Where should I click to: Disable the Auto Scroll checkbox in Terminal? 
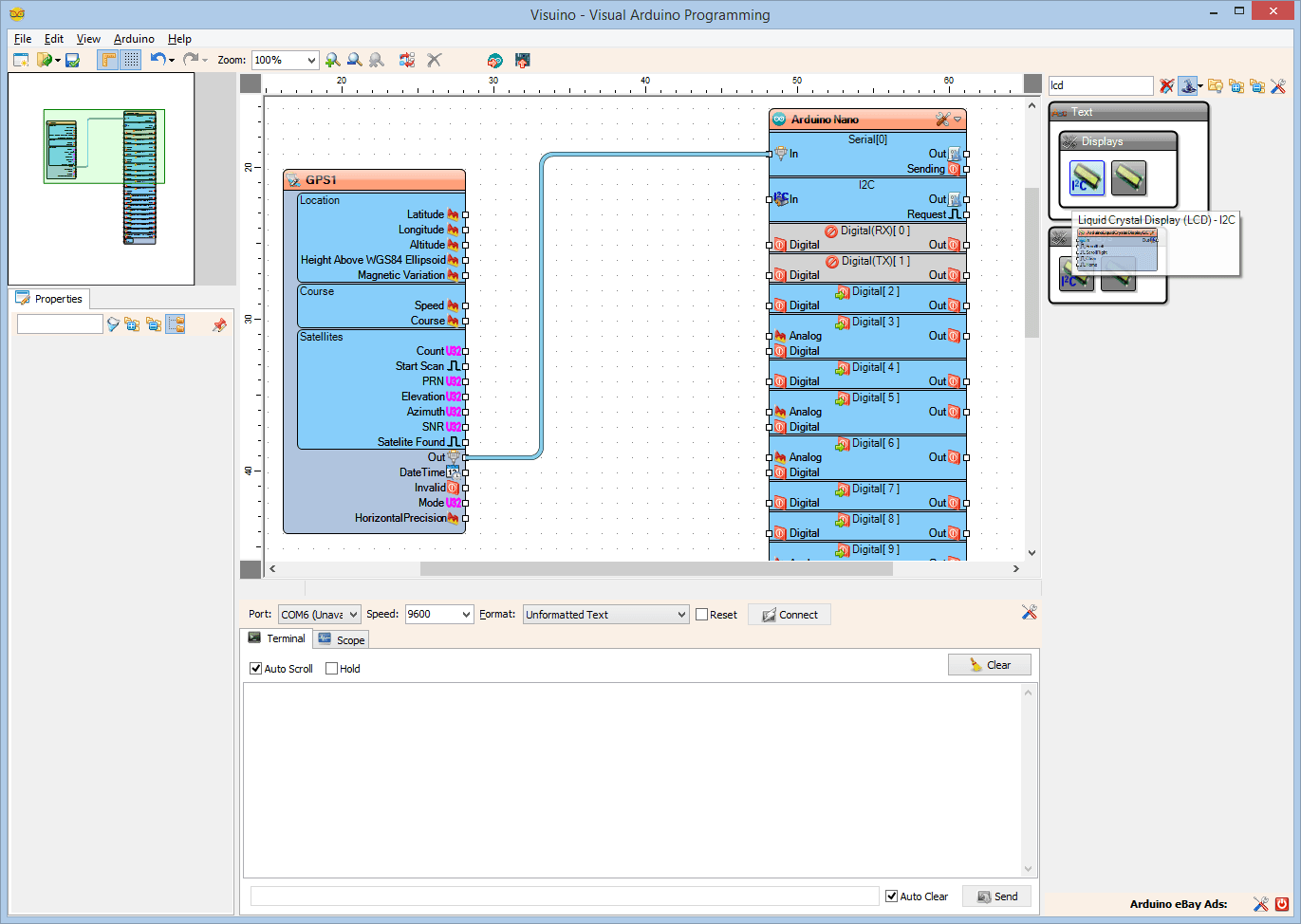(x=255, y=668)
